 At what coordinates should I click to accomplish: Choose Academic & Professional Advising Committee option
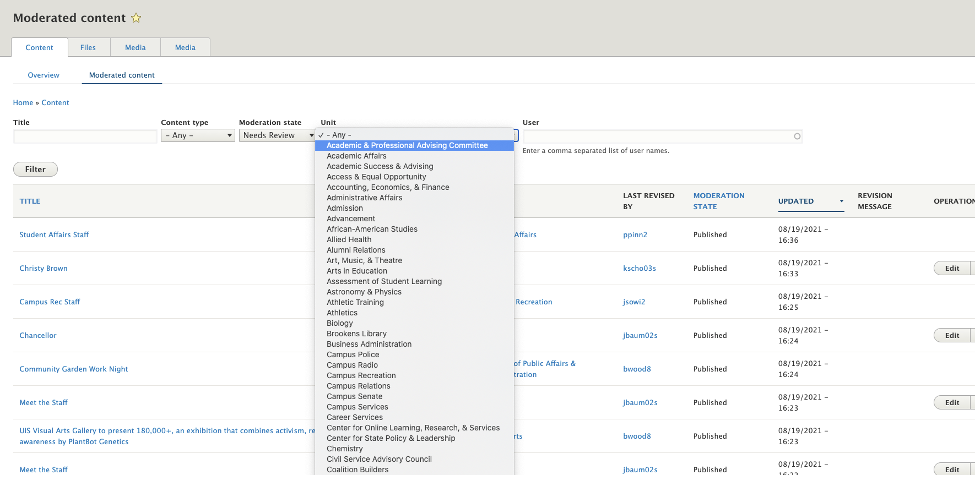[407, 145]
